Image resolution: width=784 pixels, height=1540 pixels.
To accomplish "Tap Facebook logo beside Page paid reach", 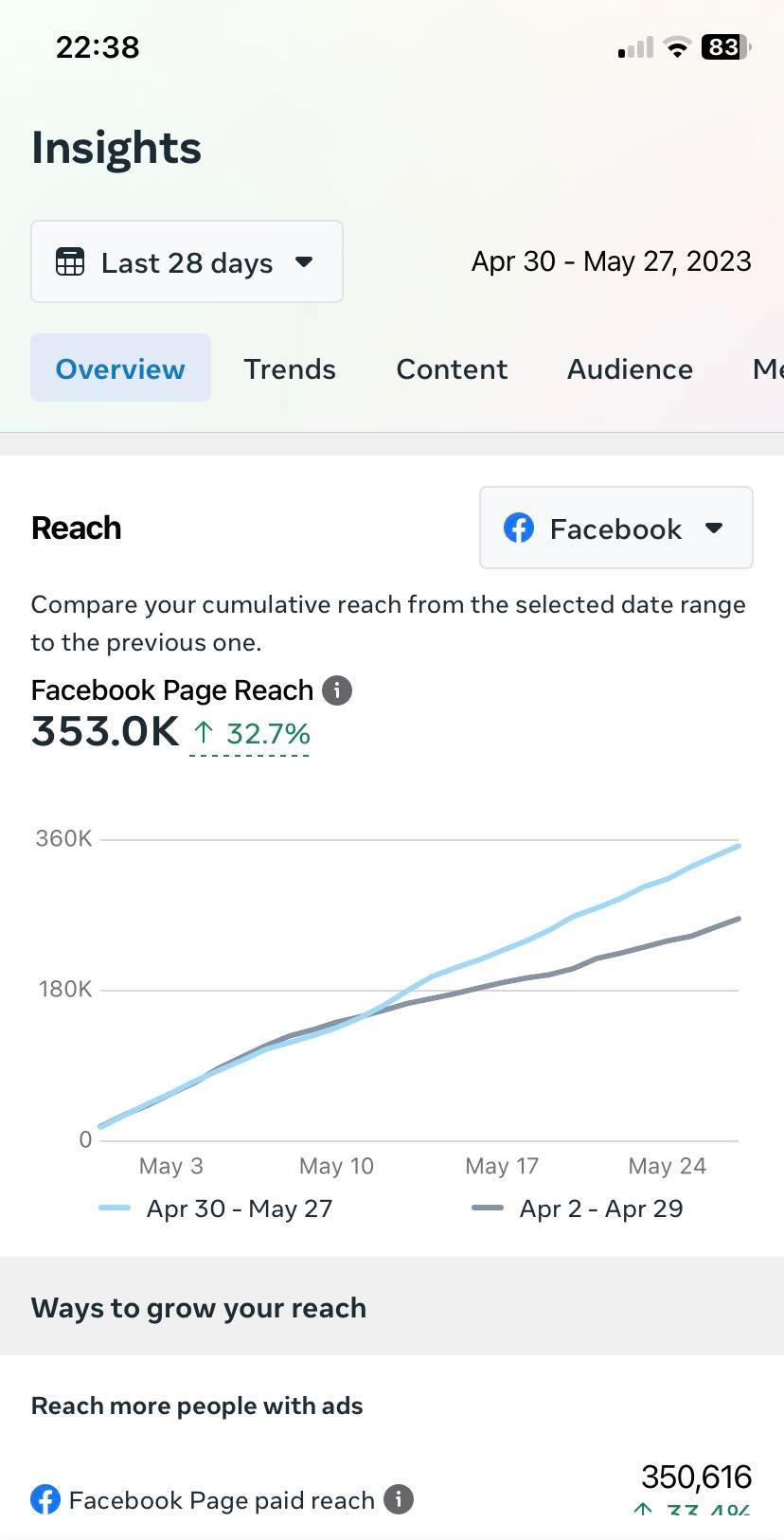I will (x=45, y=1499).
